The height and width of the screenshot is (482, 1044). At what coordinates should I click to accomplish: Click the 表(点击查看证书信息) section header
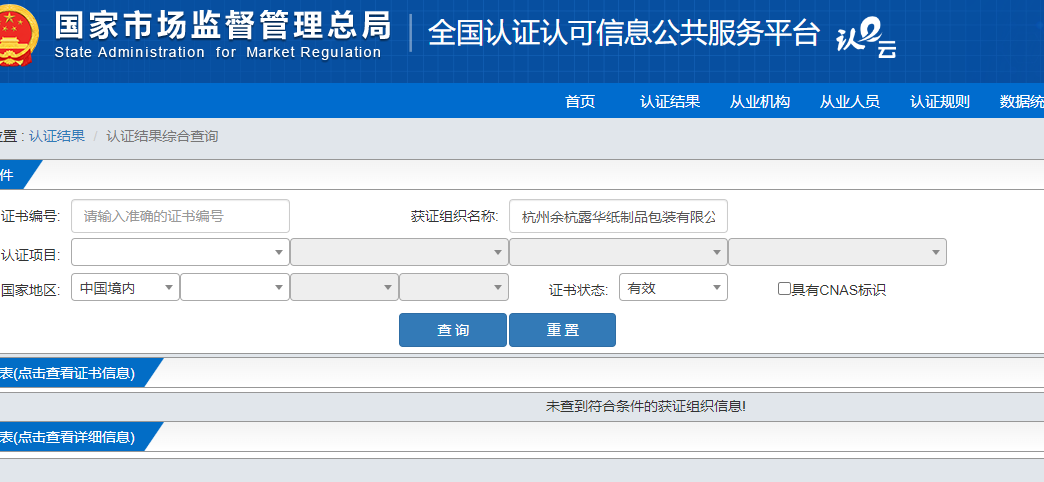[x=67, y=373]
